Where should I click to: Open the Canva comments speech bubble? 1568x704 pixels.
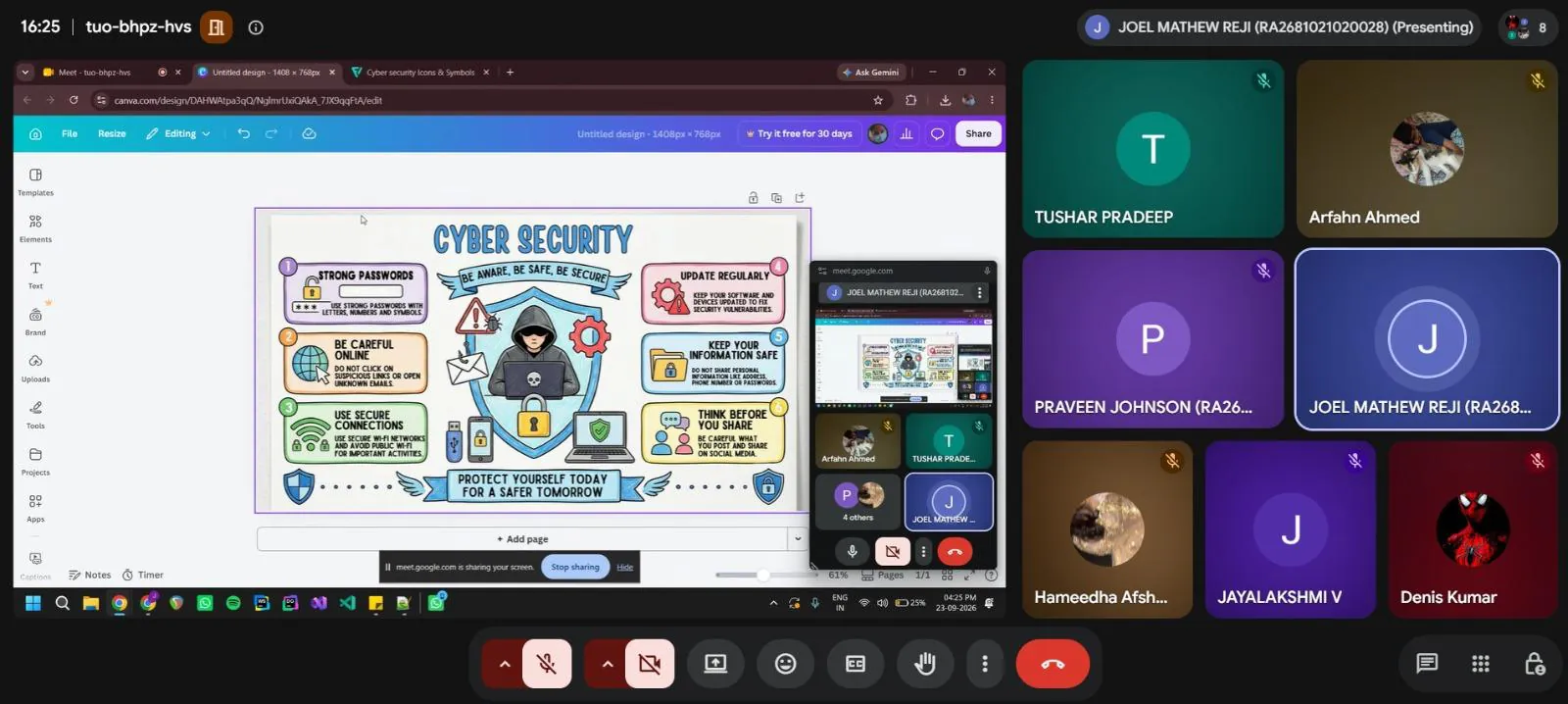click(x=937, y=133)
